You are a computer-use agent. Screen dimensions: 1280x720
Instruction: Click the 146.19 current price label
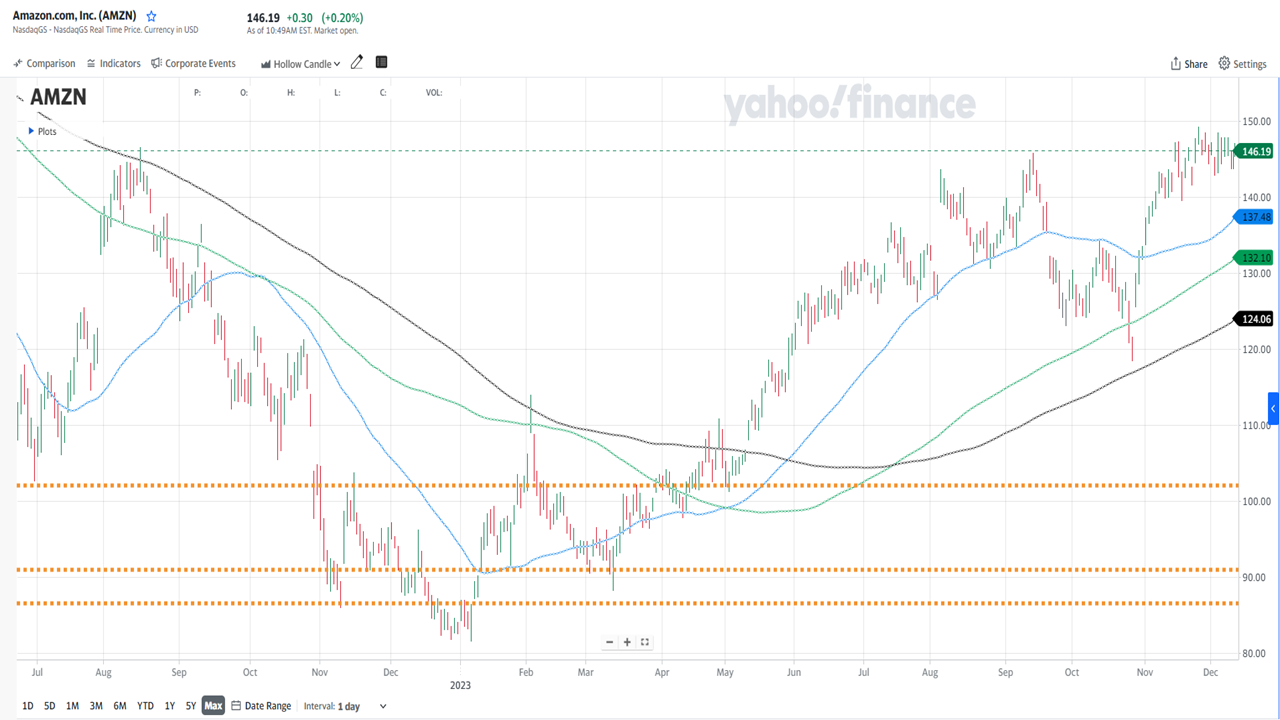coord(1254,152)
